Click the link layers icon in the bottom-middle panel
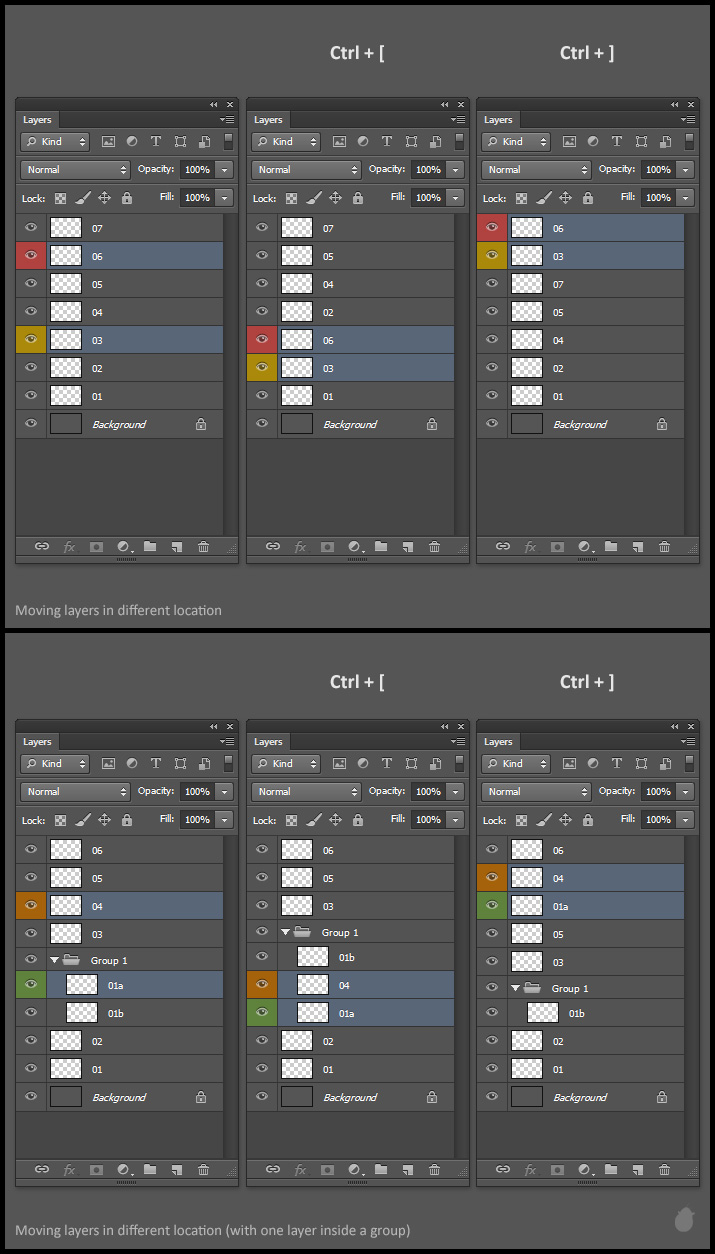The image size is (715, 1254). pyautogui.click(x=272, y=1169)
